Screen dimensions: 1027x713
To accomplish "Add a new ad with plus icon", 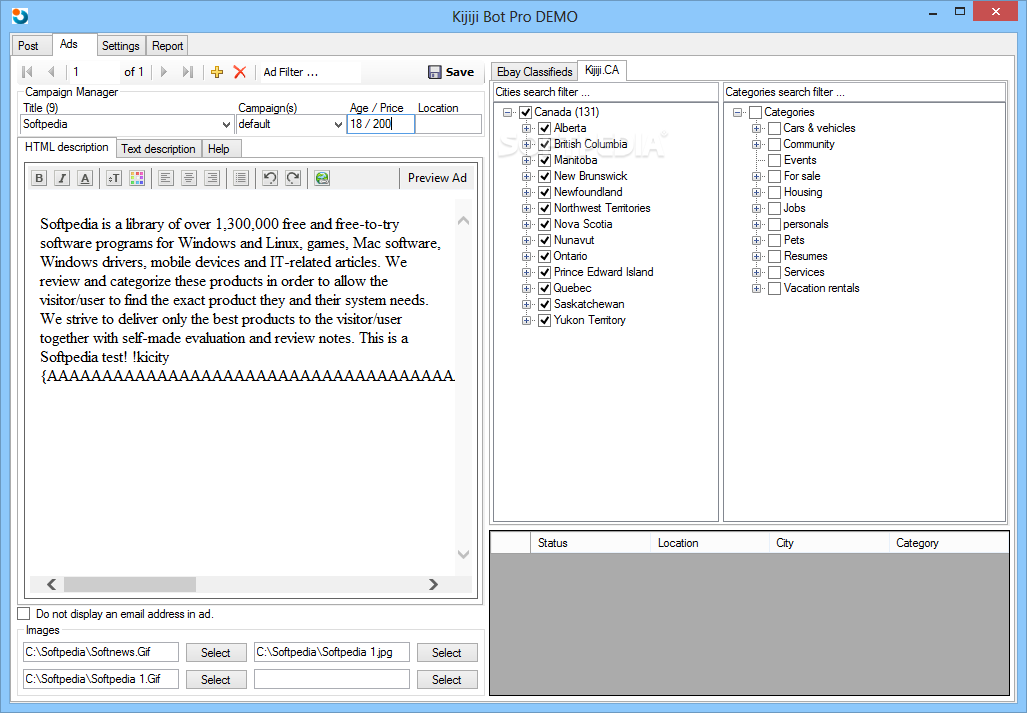I will click(x=217, y=72).
